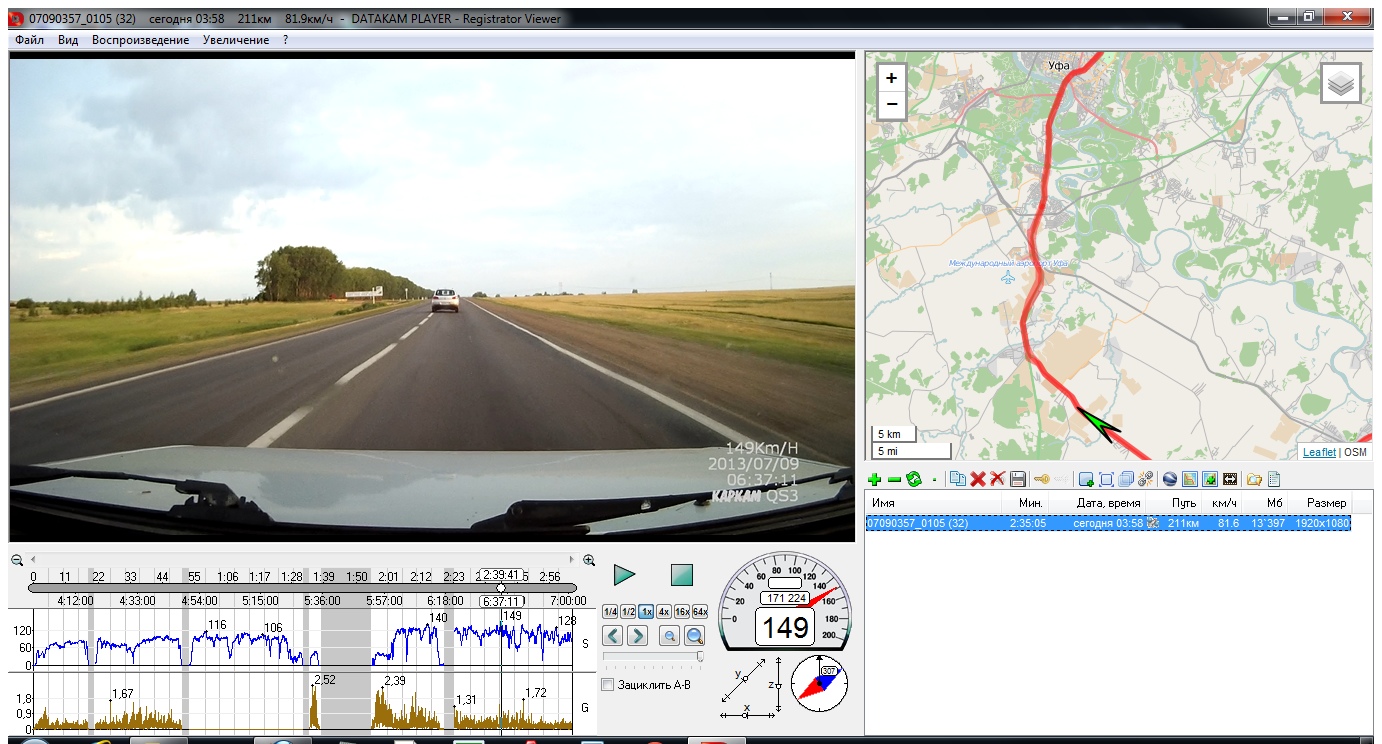Screen dimensions: 1382x744
Task: Open the 'Увеличение' menu
Action: pyautogui.click(x=235, y=40)
